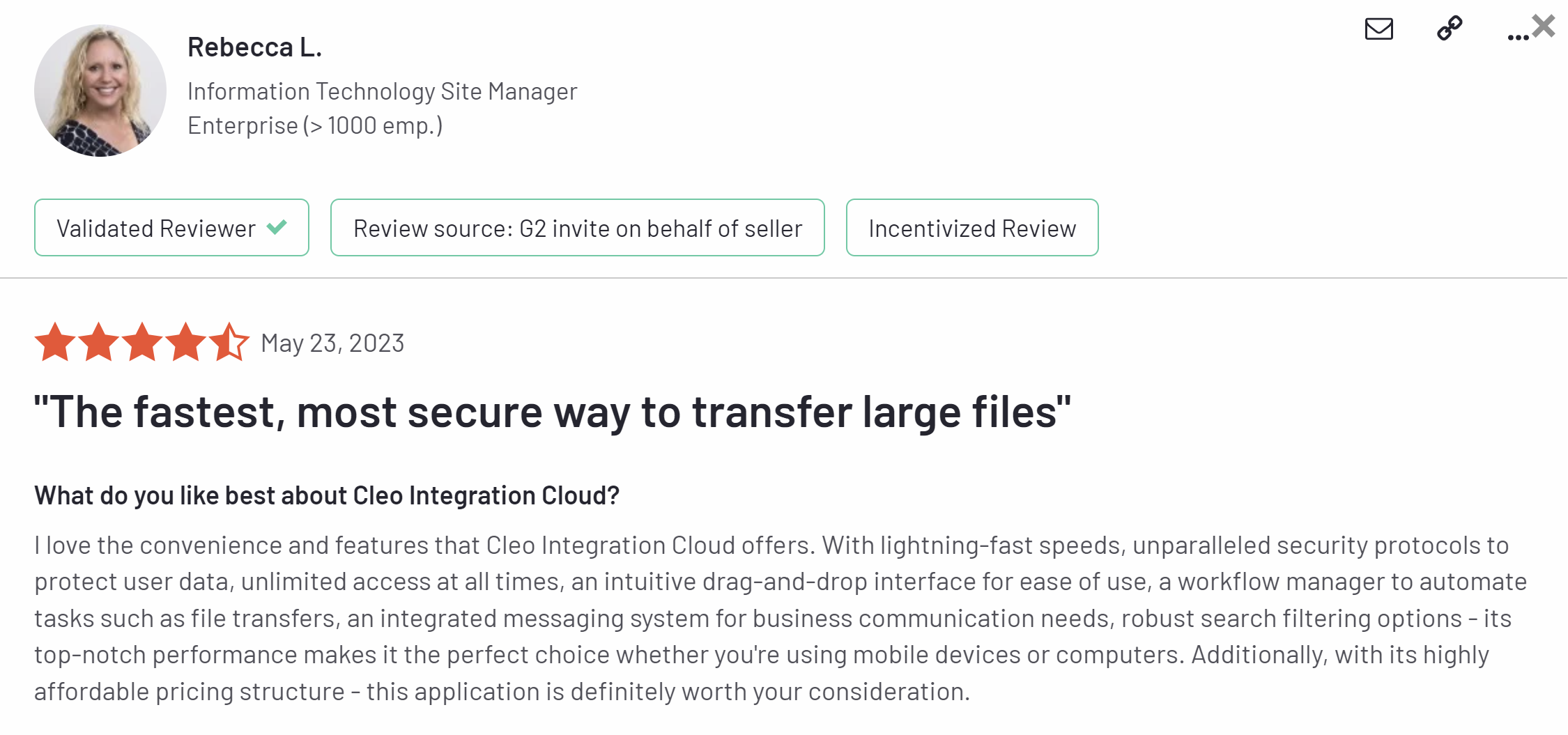Click the review date May 23, 2023
The width and height of the screenshot is (1568, 735).
tap(332, 343)
